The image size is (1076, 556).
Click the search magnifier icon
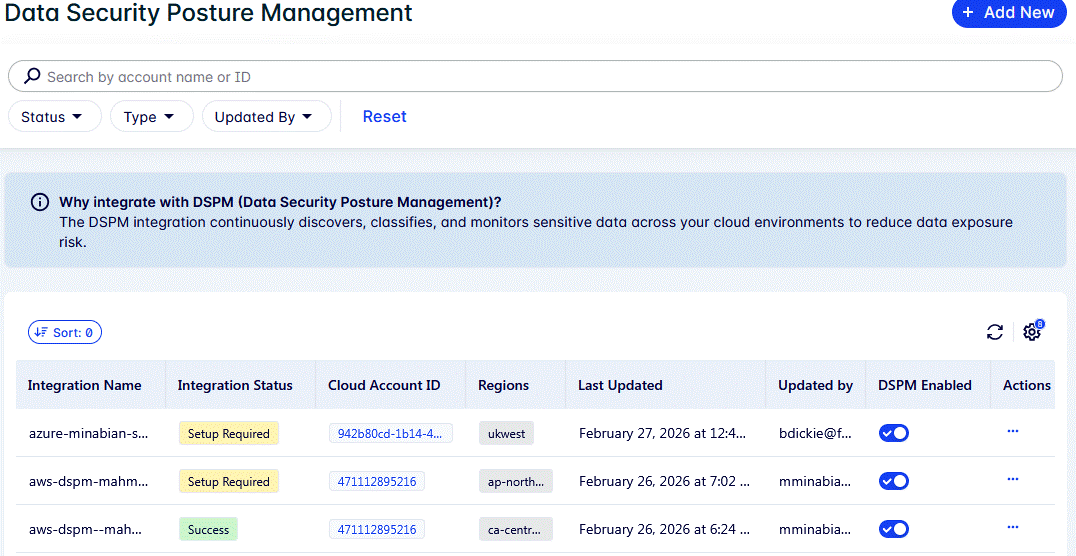(x=32, y=76)
